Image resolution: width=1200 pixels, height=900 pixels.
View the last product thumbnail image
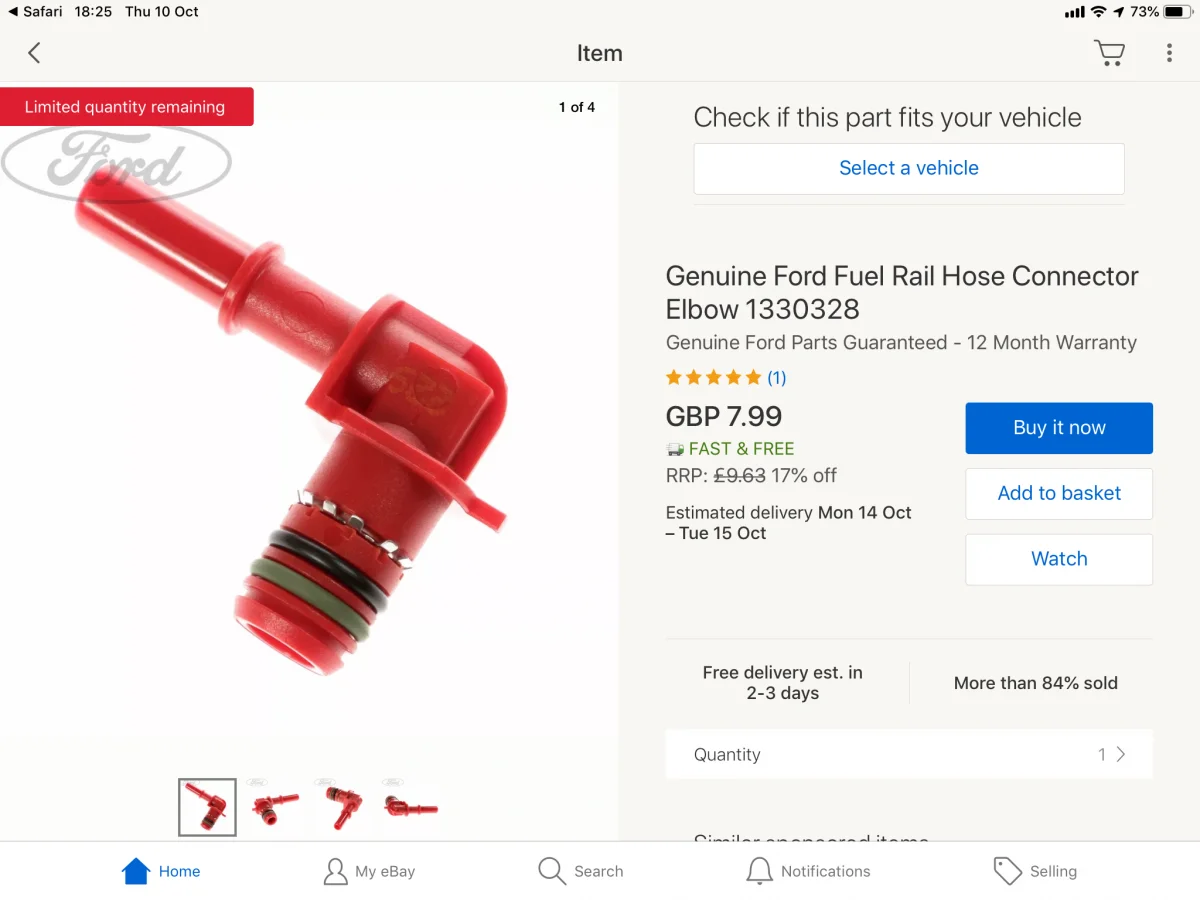click(409, 807)
